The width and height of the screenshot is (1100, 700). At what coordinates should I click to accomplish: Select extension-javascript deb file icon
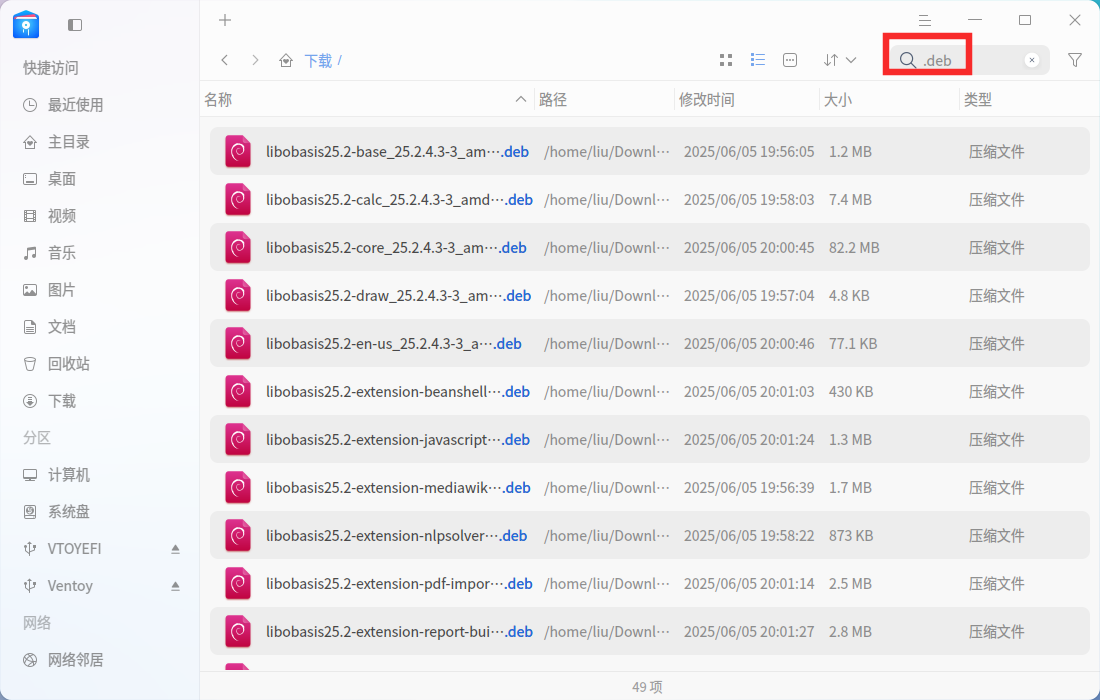point(238,440)
